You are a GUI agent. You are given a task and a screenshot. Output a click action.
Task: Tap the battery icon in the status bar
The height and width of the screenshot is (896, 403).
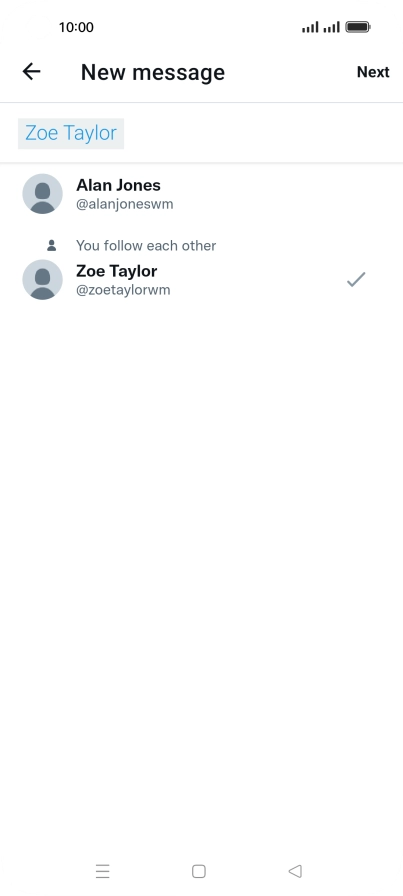click(x=358, y=27)
